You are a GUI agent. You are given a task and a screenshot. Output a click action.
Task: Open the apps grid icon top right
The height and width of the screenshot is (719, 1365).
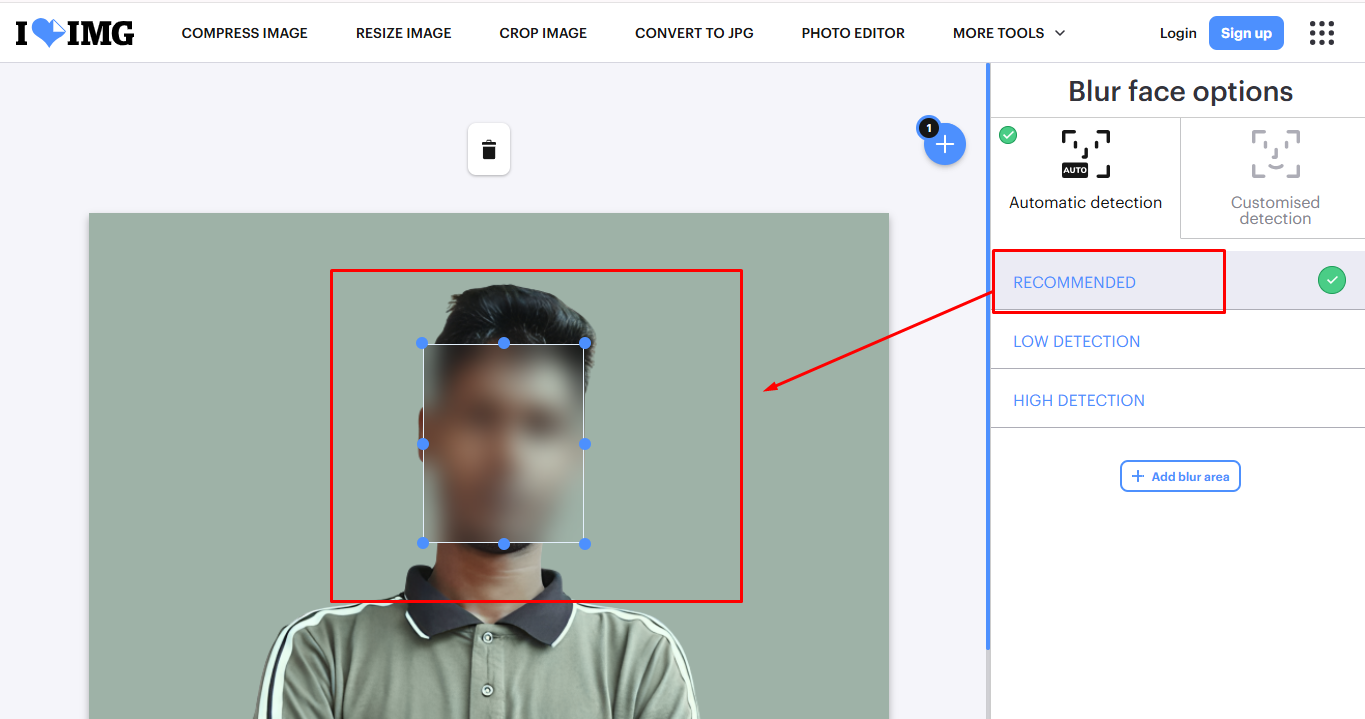[1322, 33]
